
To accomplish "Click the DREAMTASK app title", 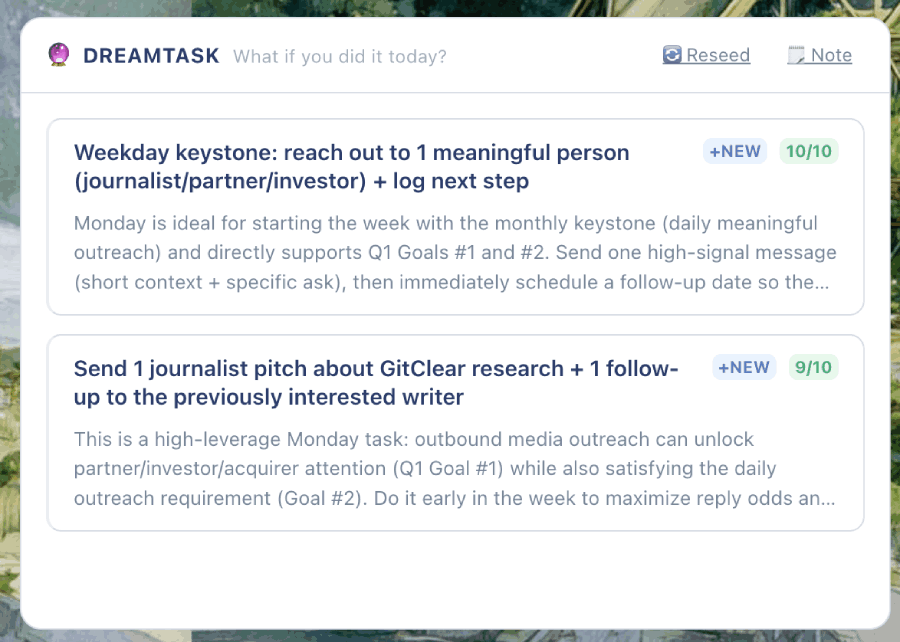I will point(151,56).
